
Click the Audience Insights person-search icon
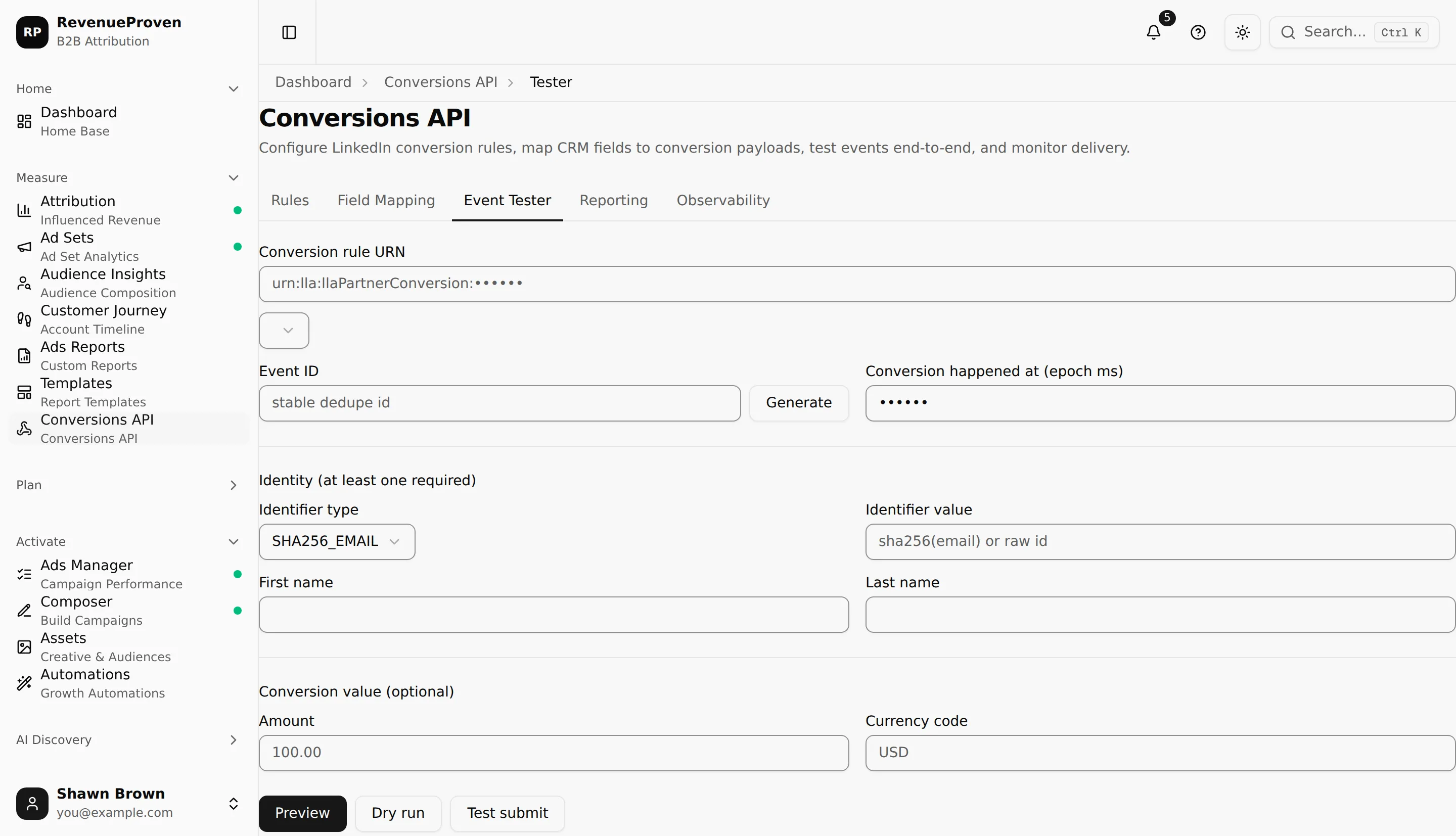24,283
